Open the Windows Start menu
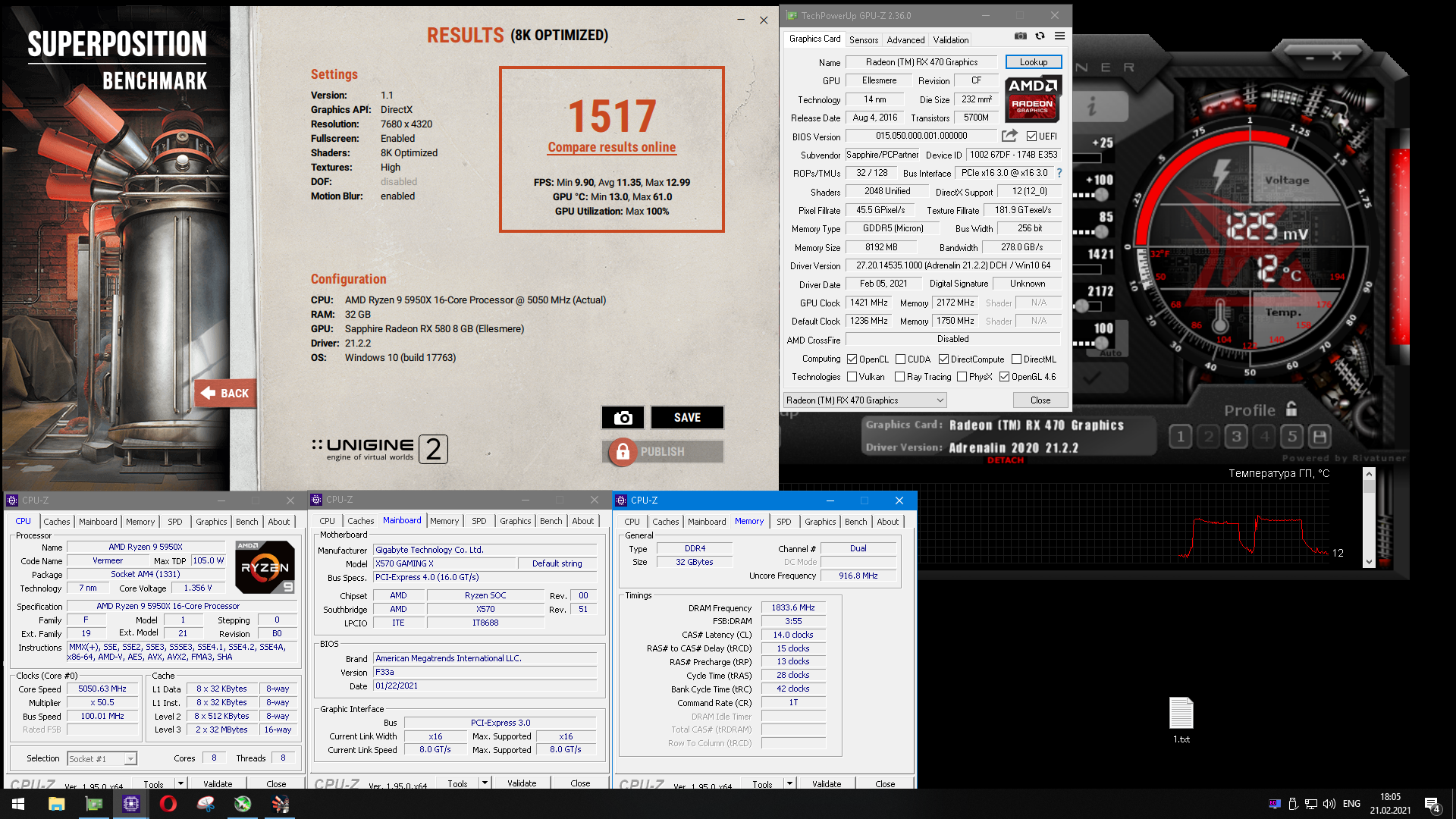This screenshot has height=819, width=1456. pos(18,804)
